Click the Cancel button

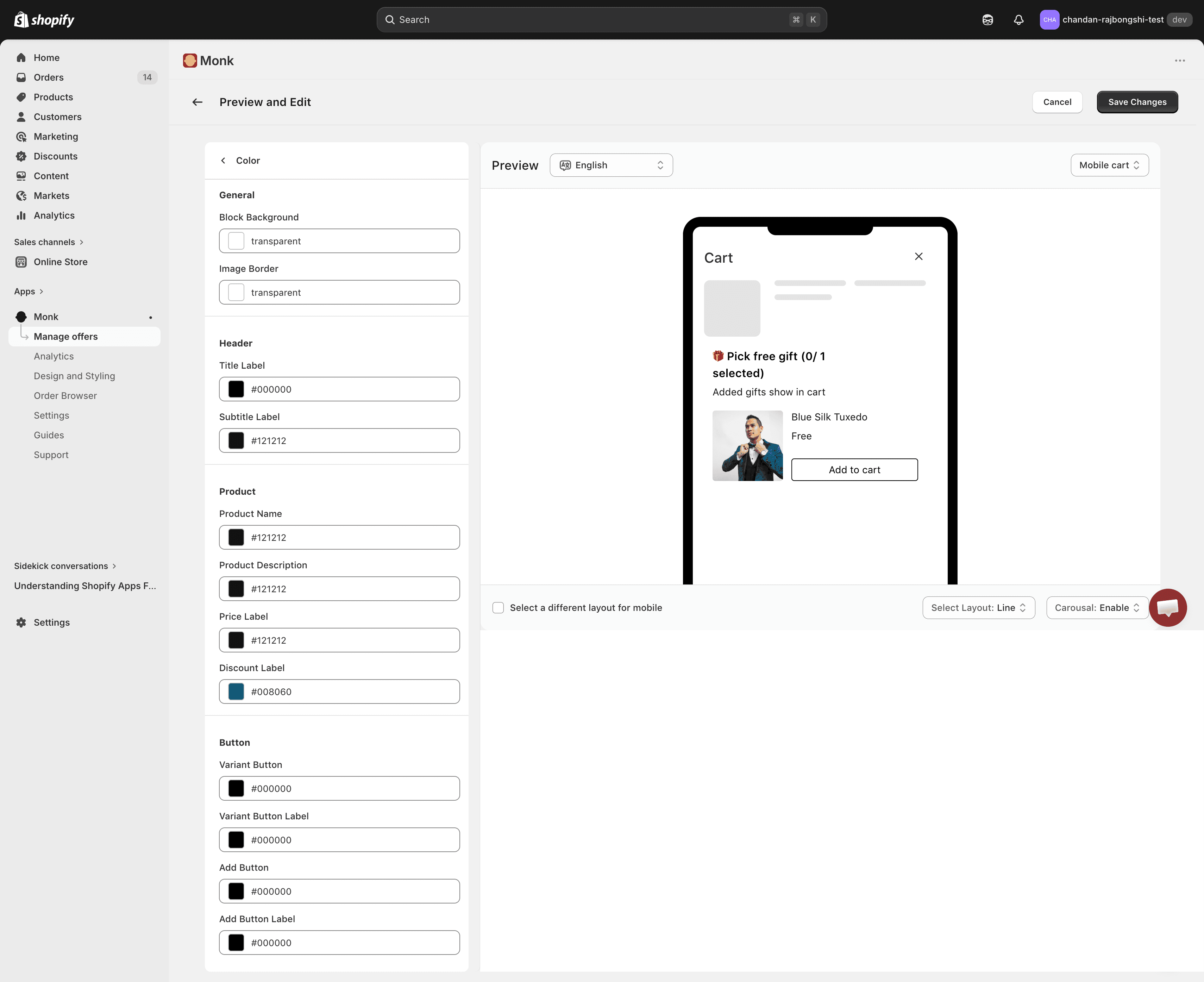[1057, 102]
